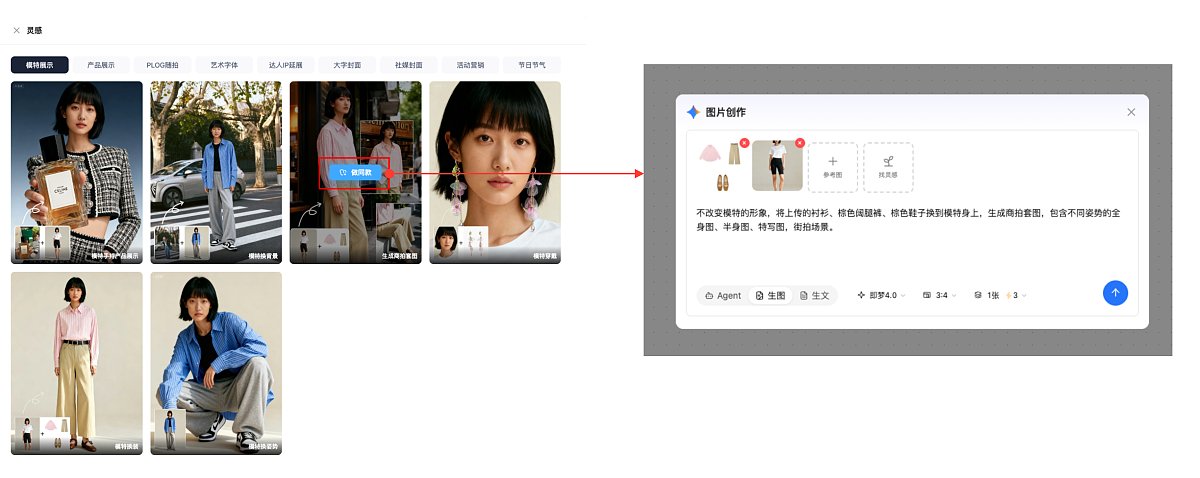Switch to Agent mode
The width and height of the screenshot is (1200, 478).
coord(723,295)
